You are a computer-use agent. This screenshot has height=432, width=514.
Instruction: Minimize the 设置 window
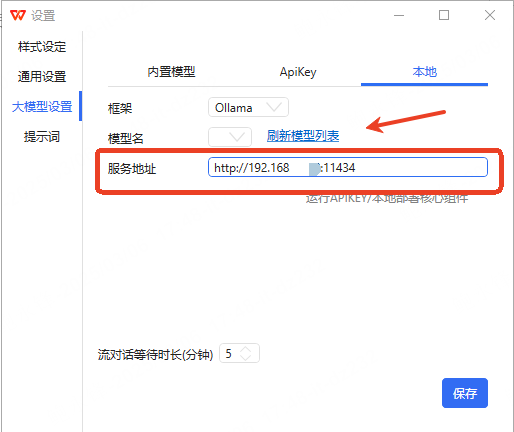pos(399,15)
